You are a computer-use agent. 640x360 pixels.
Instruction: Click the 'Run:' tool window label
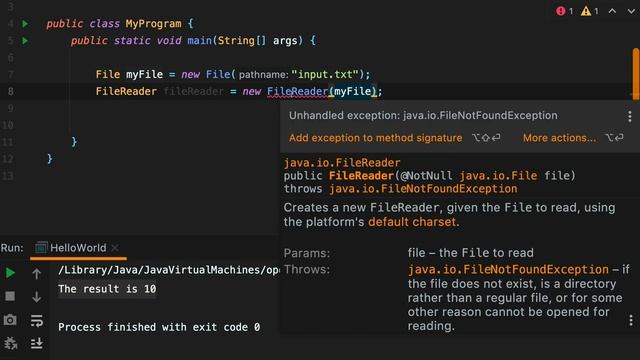coord(12,248)
